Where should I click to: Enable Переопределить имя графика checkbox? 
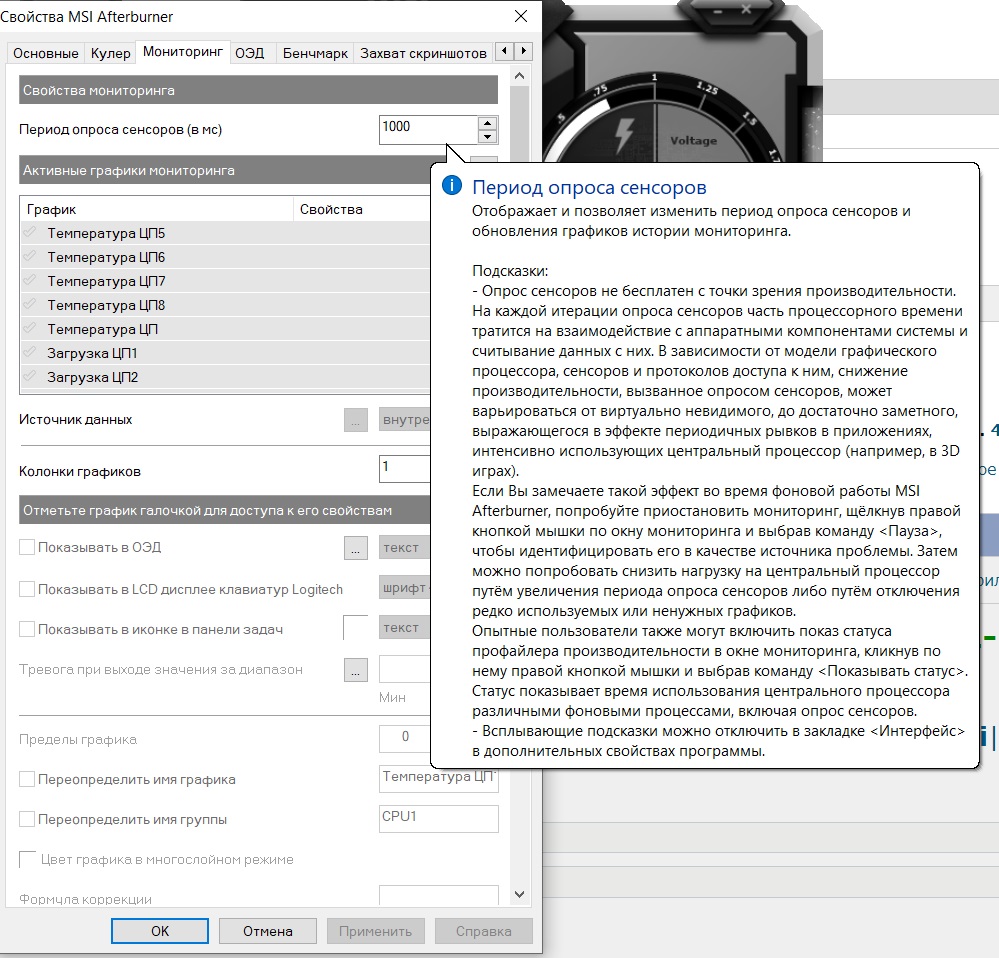click(x=27, y=779)
